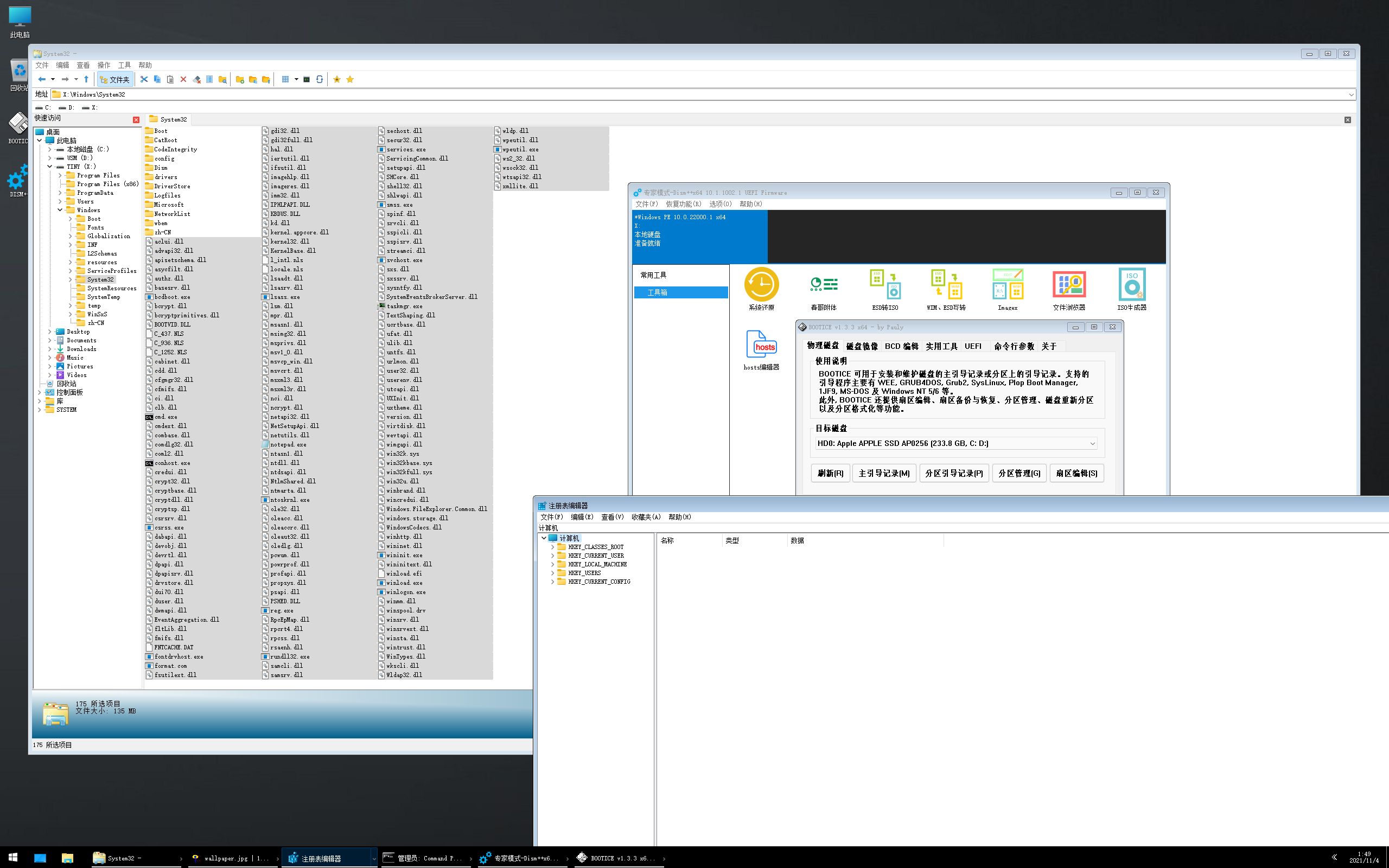This screenshot has width=1389, height=868.
Task: Switch to 磁盘镜像 tab in BOOTICE
Action: point(862,346)
